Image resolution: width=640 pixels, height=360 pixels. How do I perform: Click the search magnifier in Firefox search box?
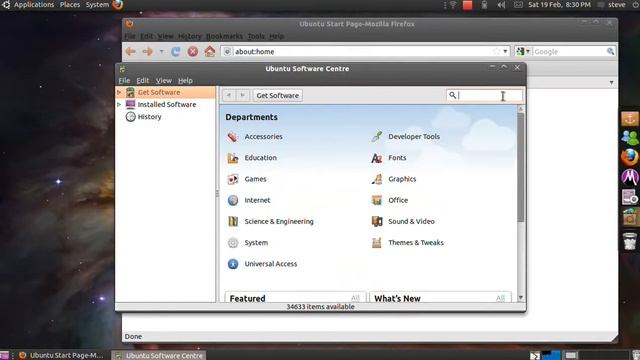point(610,51)
